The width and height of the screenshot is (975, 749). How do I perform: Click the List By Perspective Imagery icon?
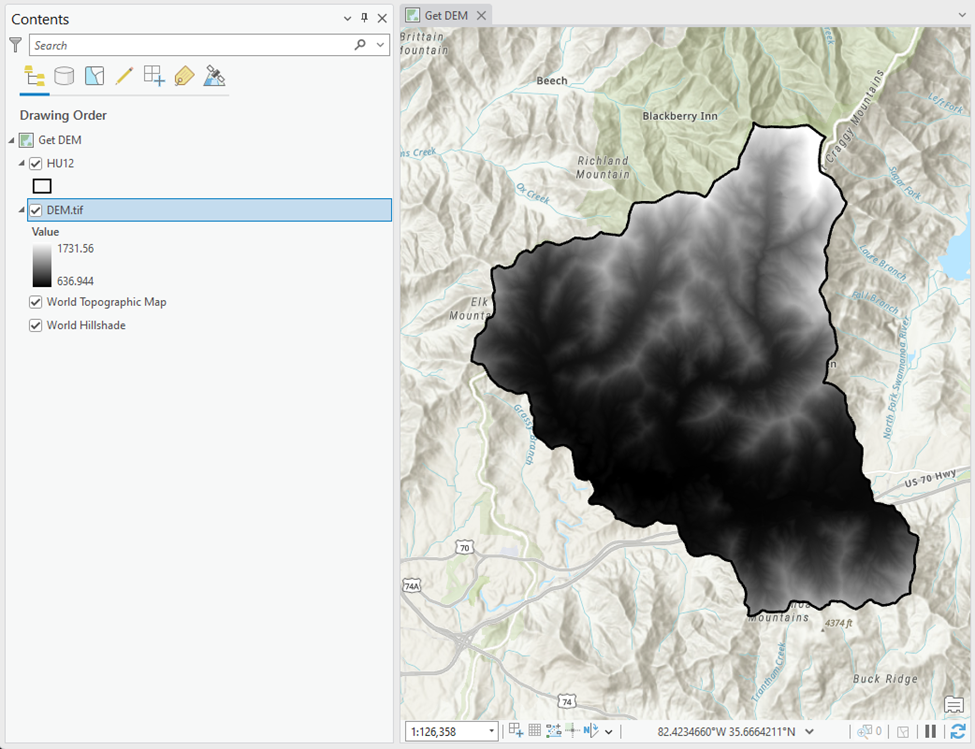(214, 76)
